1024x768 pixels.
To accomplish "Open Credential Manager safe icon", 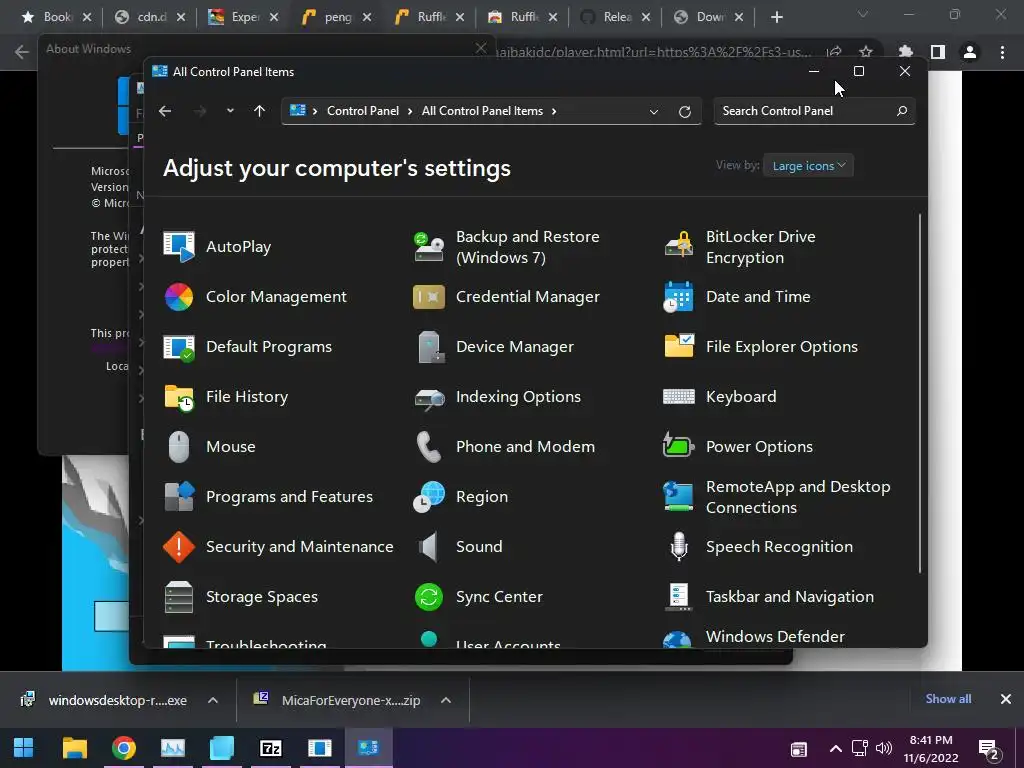I will point(428,296).
